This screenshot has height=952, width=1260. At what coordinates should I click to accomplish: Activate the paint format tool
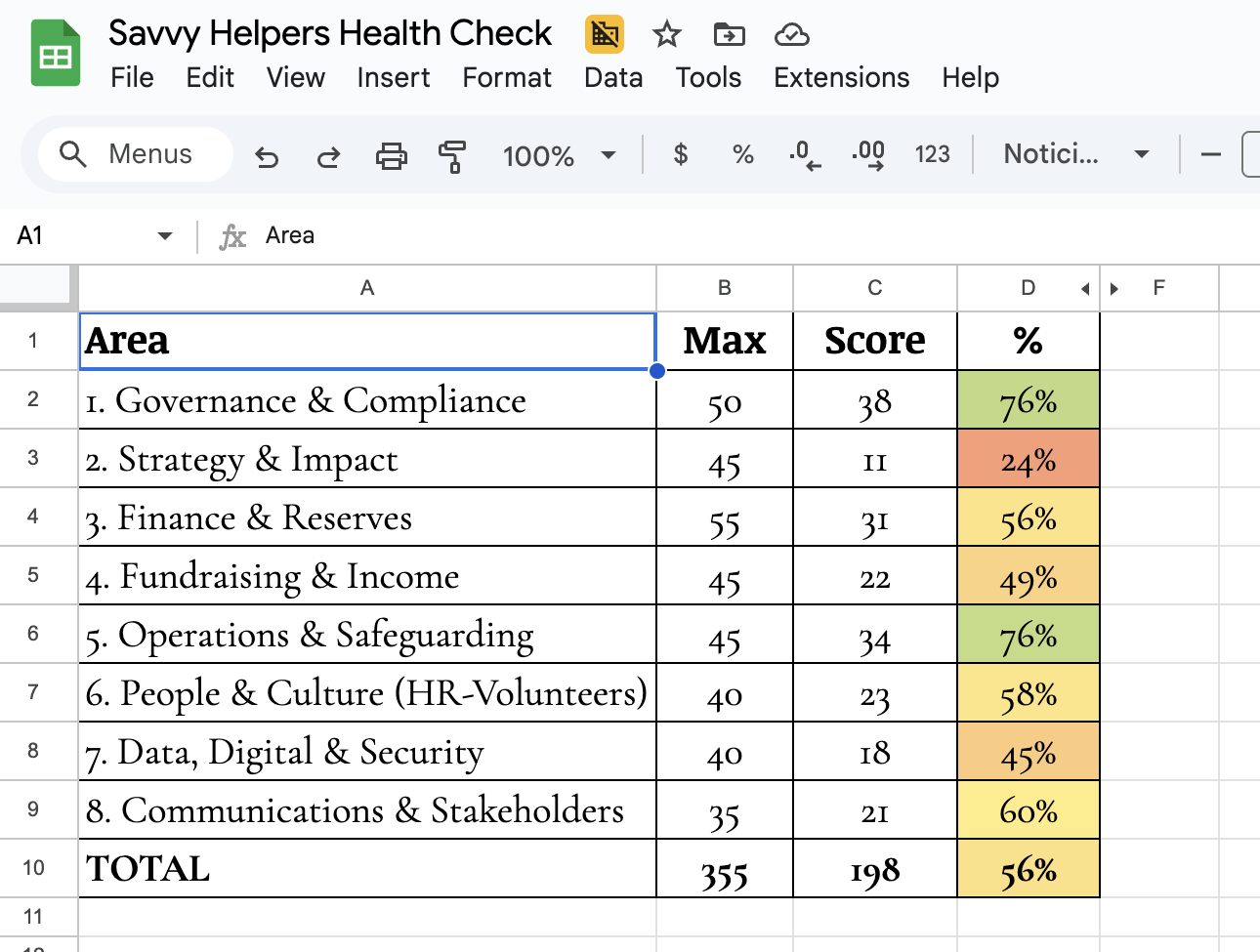coord(452,155)
